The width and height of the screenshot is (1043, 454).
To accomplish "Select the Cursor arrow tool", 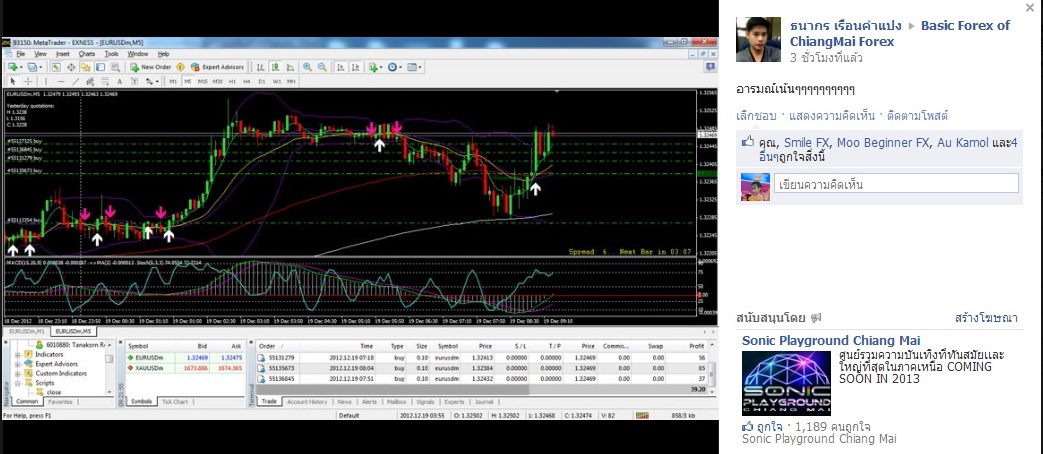I will click(13, 81).
